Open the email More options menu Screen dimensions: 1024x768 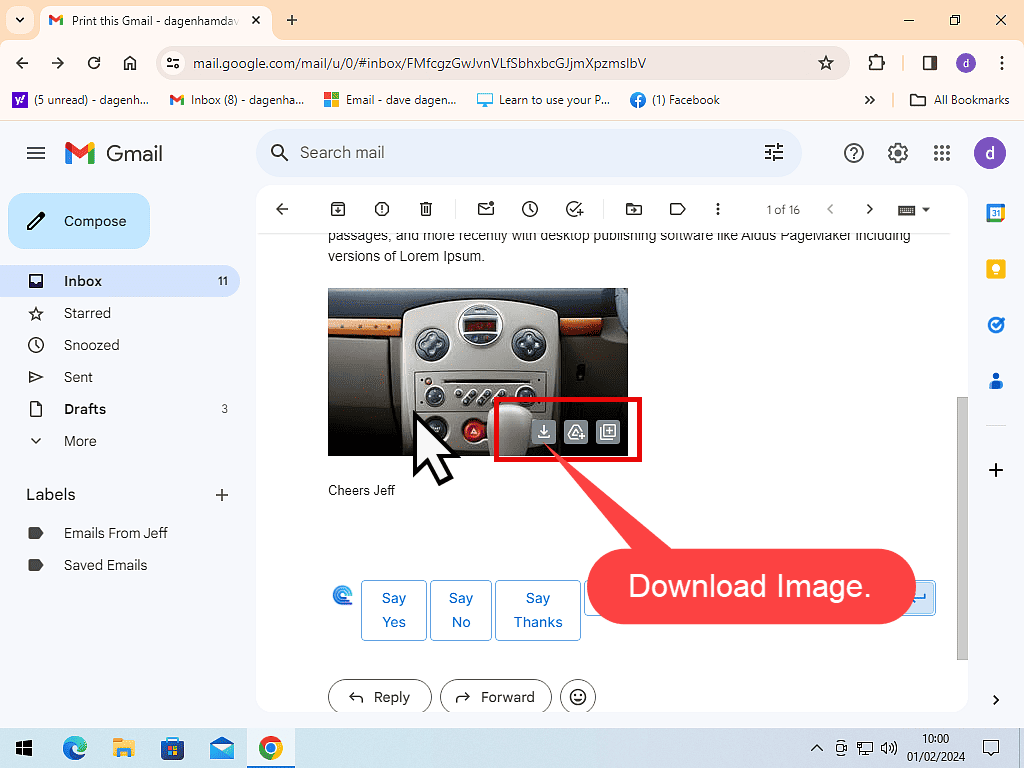tap(718, 209)
